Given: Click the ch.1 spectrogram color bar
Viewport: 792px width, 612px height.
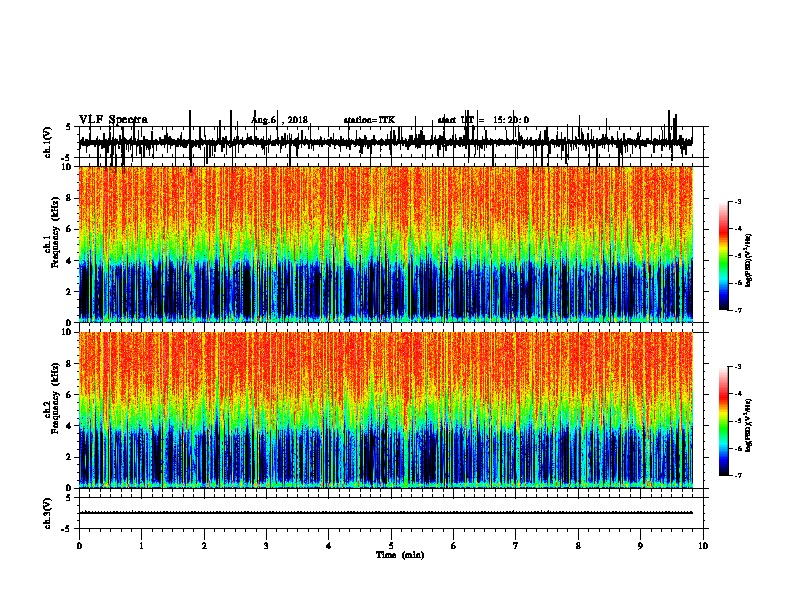Looking at the screenshot, I should 724,256.
